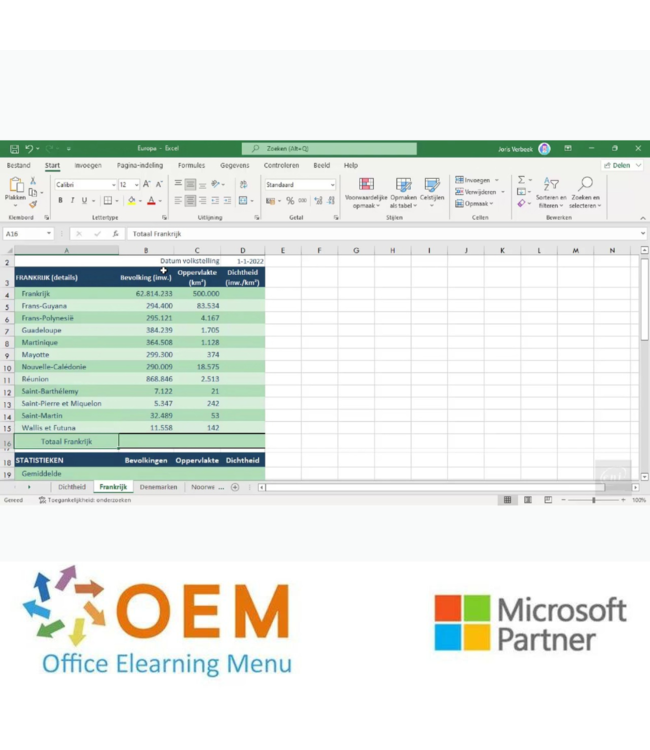Viewport: 650px width, 750px height.
Task: Open the Calibri font name dropdown
Action: pyautogui.click(x=113, y=185)
